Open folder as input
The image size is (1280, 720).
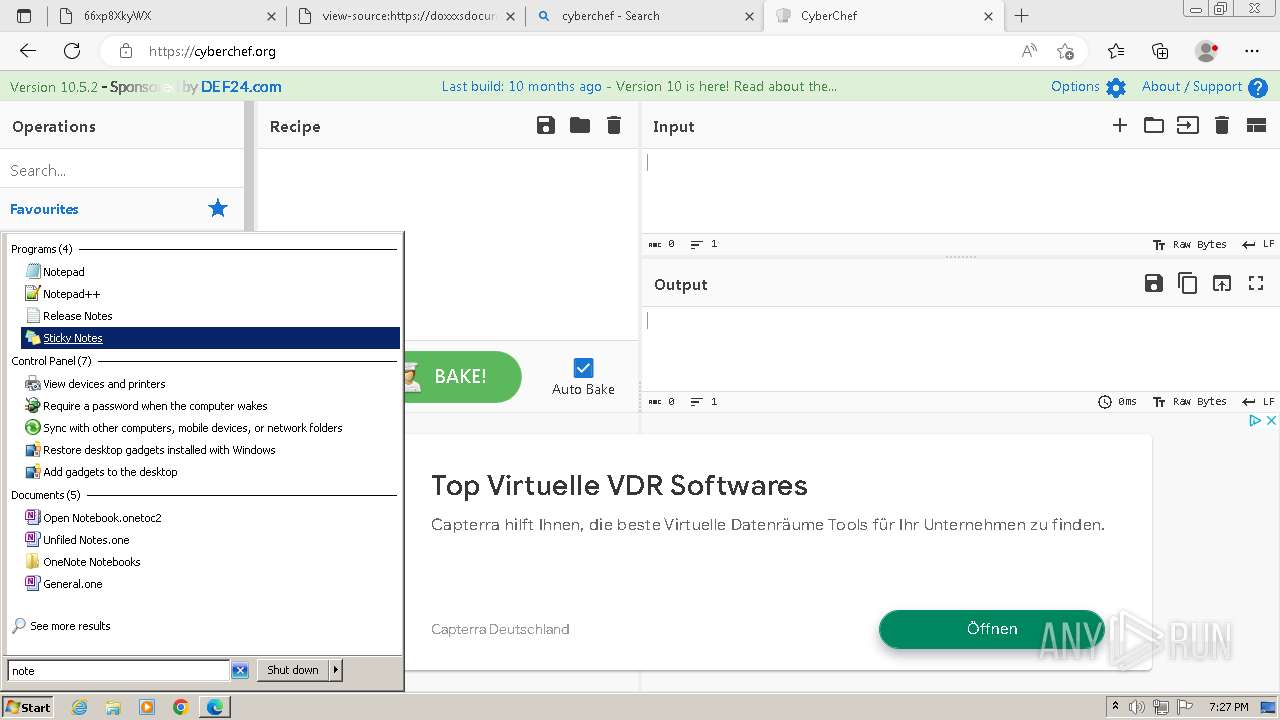pyautogui.click(x=1154, y=125)
